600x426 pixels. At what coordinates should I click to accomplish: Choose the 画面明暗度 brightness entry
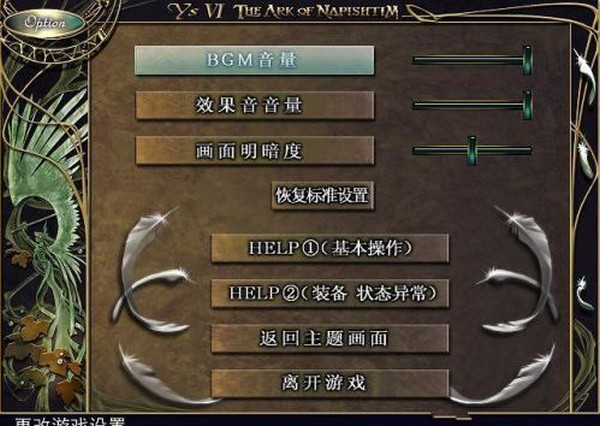click(x=254, y=150)
